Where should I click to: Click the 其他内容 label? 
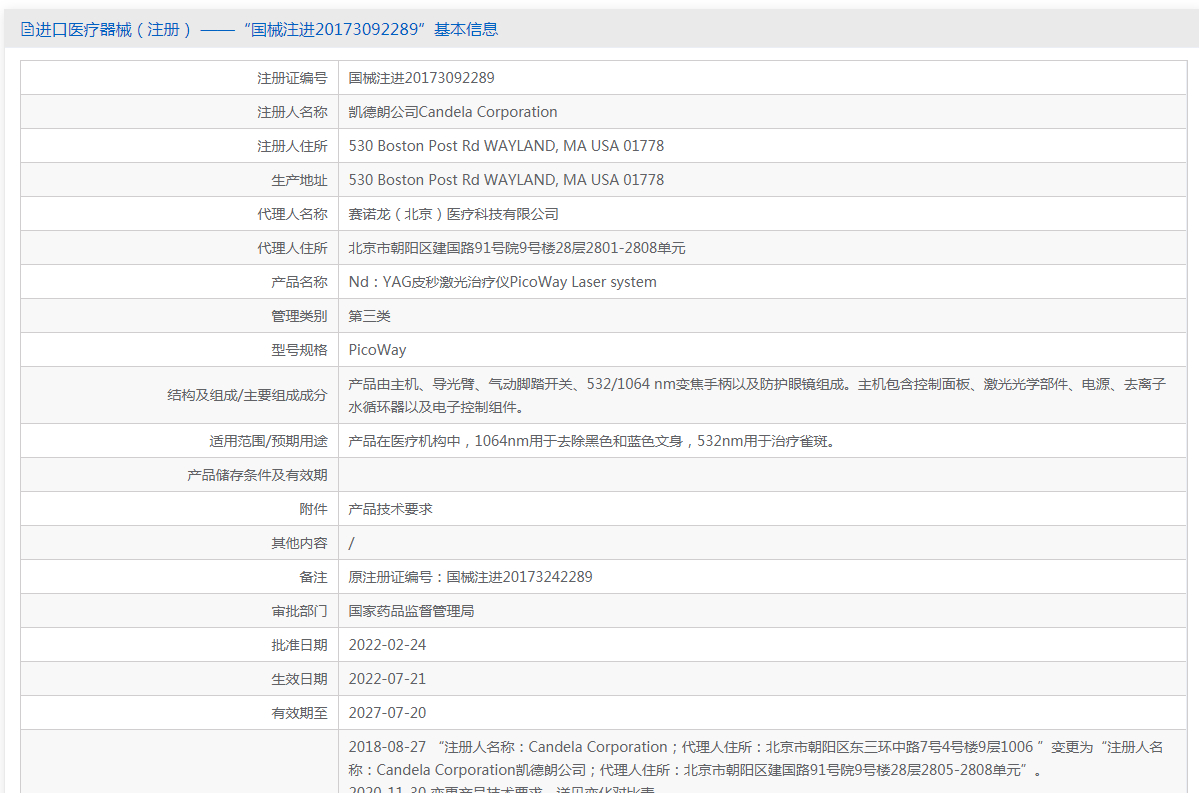point(299,543)
